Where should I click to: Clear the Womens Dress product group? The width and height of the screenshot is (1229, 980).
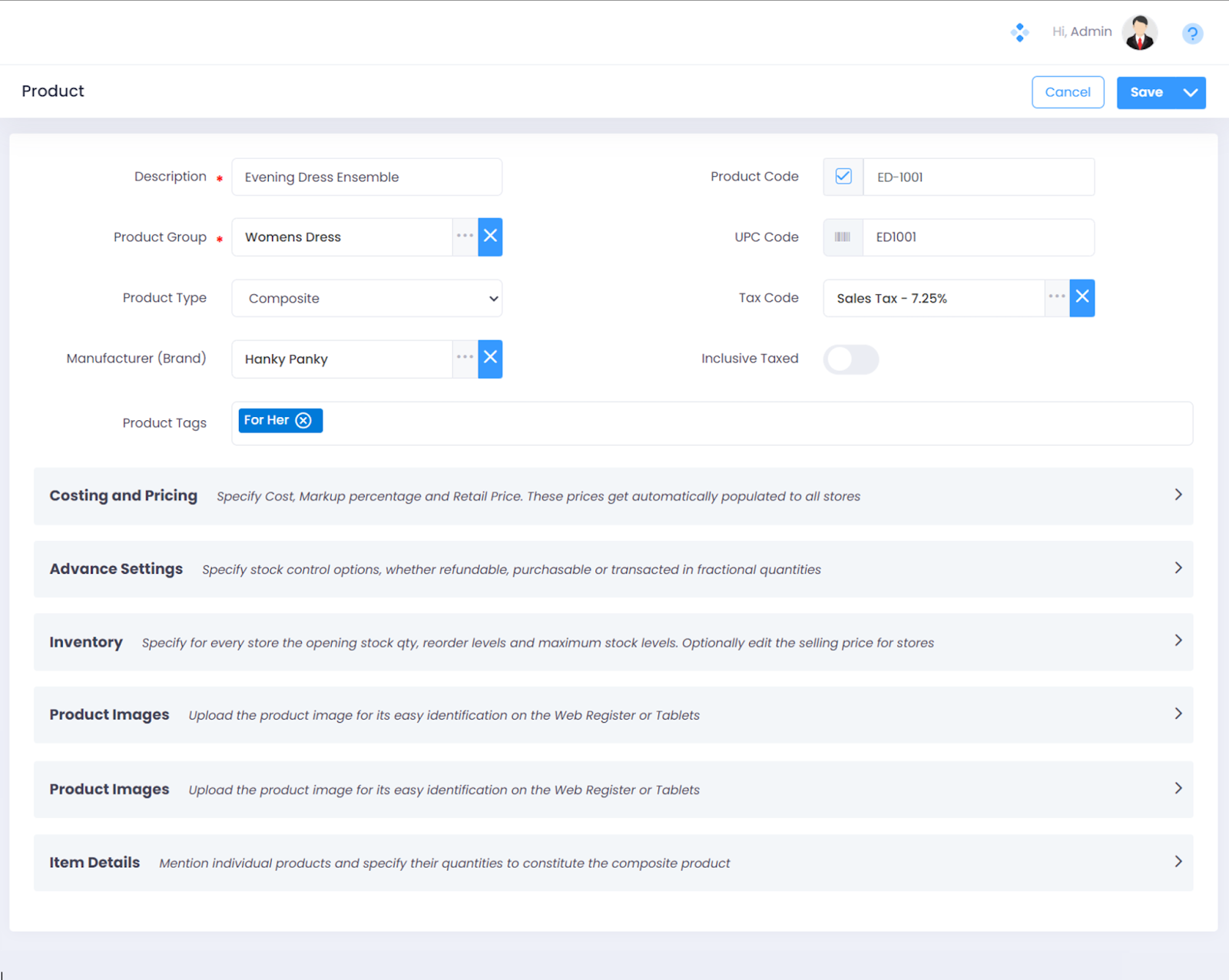(490, 237)
